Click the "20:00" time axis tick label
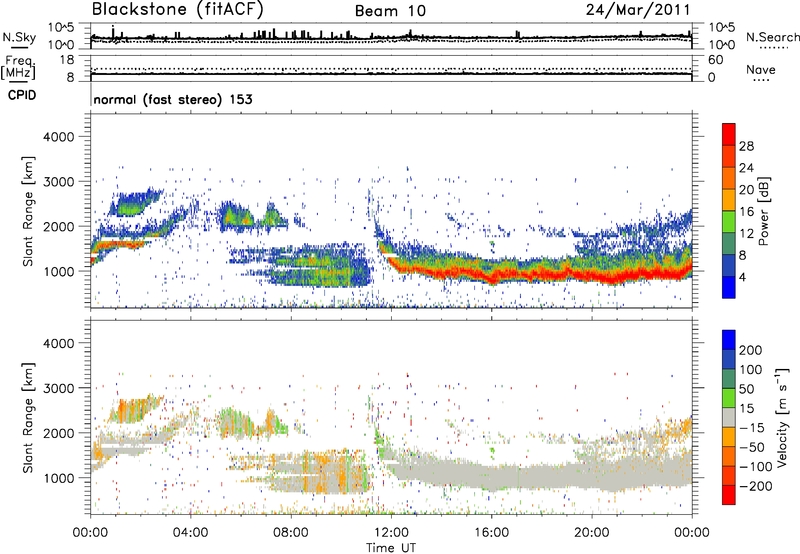Screen dimensions: 800x554 [592, 533]
